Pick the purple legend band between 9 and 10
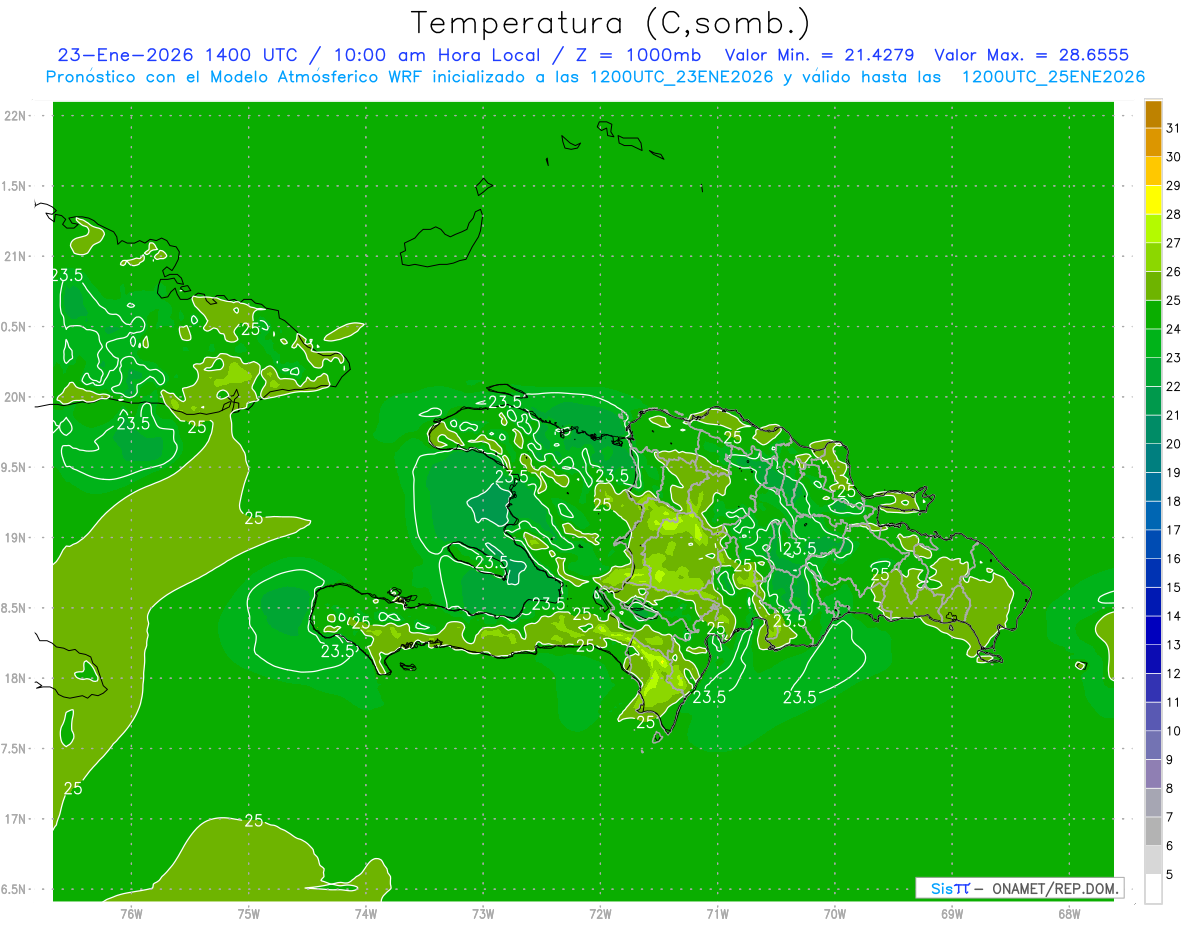 click(1153, 746)
